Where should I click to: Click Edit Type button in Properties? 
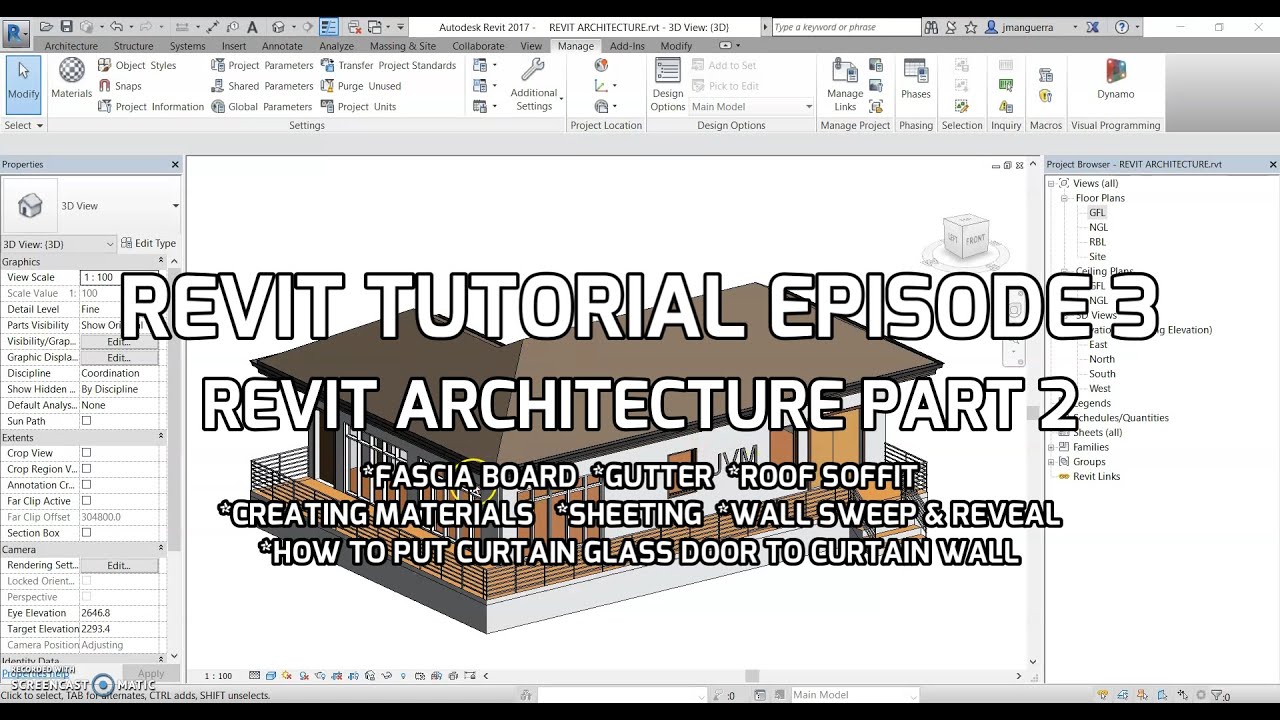coord(148,243)
